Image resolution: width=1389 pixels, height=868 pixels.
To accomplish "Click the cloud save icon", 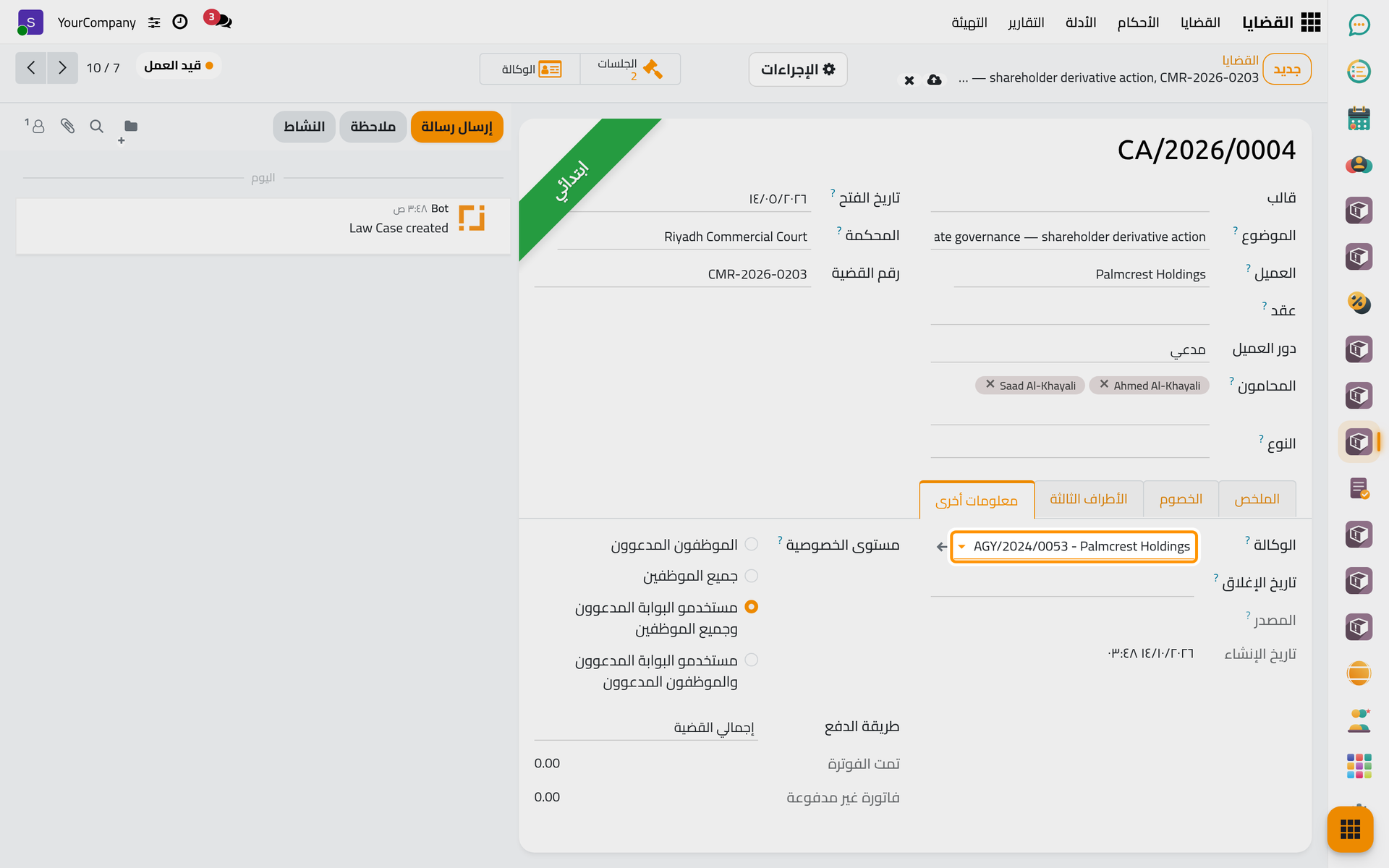I will pos(935,80).
